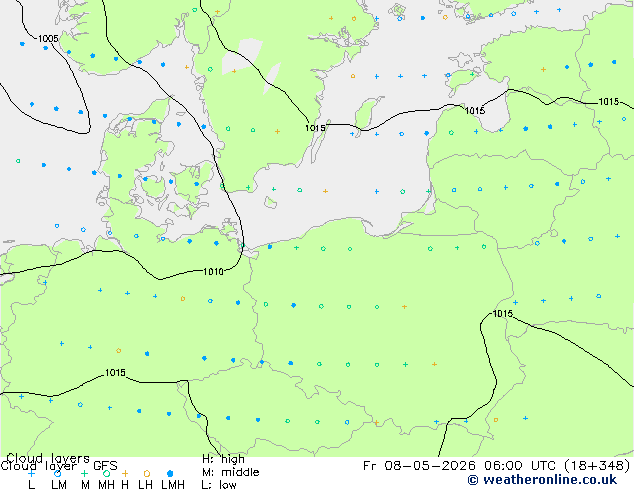
Task: Click the 'MH' legend abbreviation text
Action: 106,485
